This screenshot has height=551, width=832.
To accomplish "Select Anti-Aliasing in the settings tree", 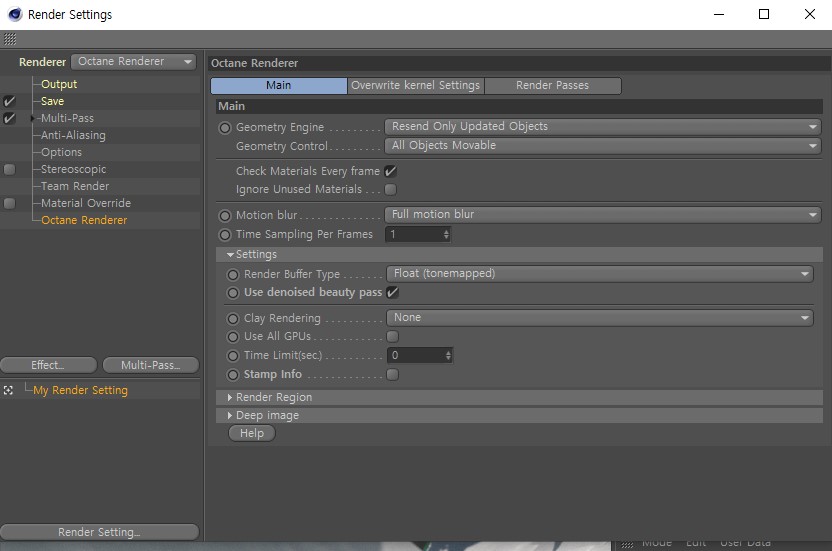I will pos(73,135).
